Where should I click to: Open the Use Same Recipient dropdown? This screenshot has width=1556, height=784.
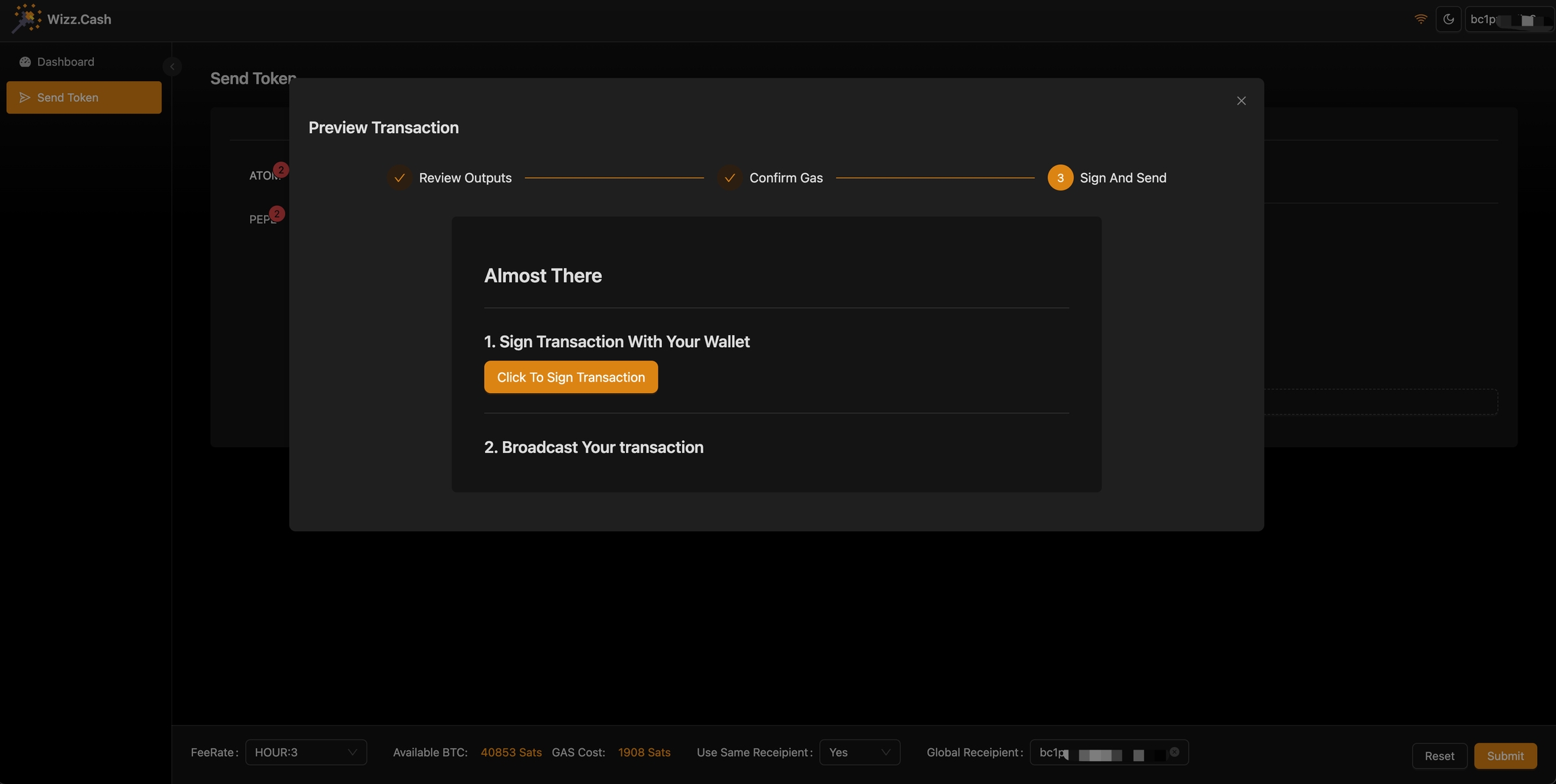pyautogui.click(x=859, y=752)
